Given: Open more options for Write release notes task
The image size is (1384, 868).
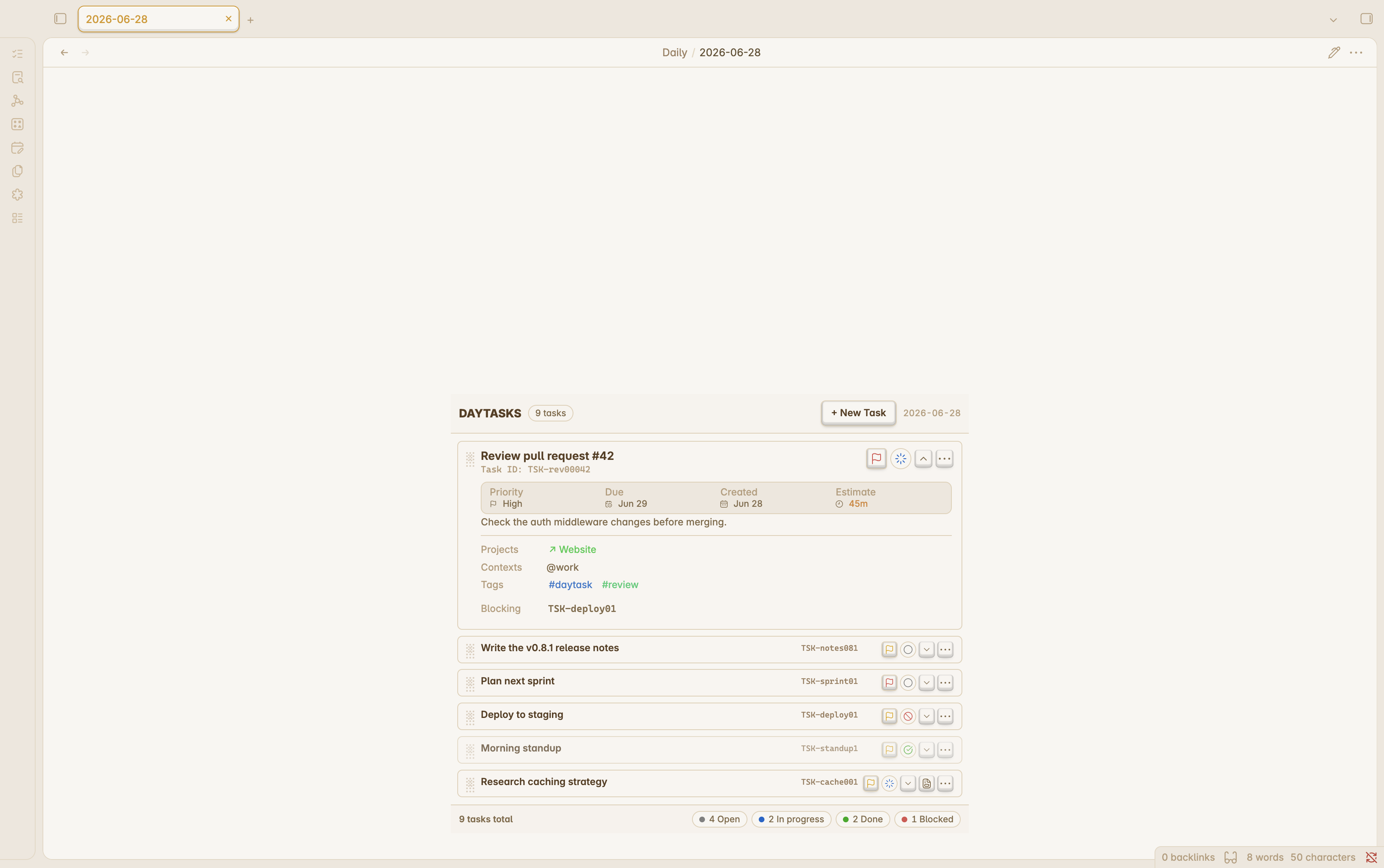Looking at the screenshot, I should [945, 649].
